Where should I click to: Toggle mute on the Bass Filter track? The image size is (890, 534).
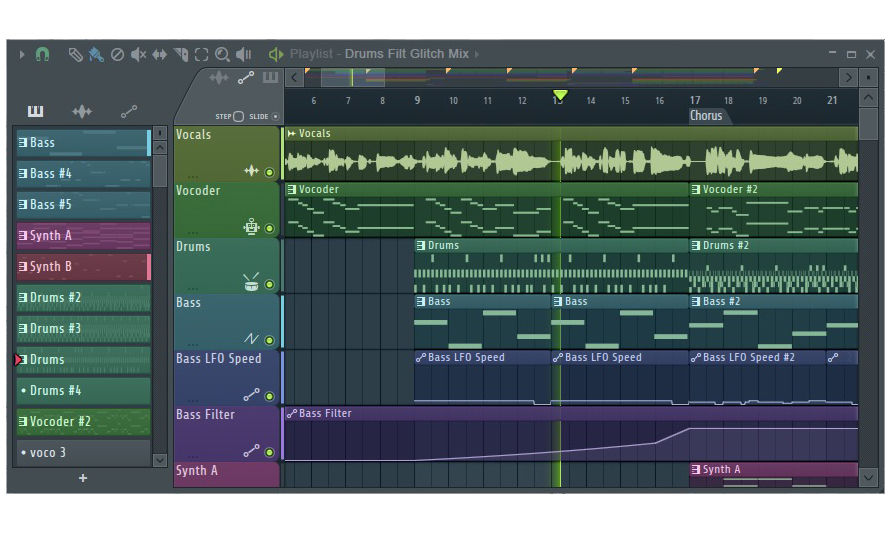coord(270,452)
